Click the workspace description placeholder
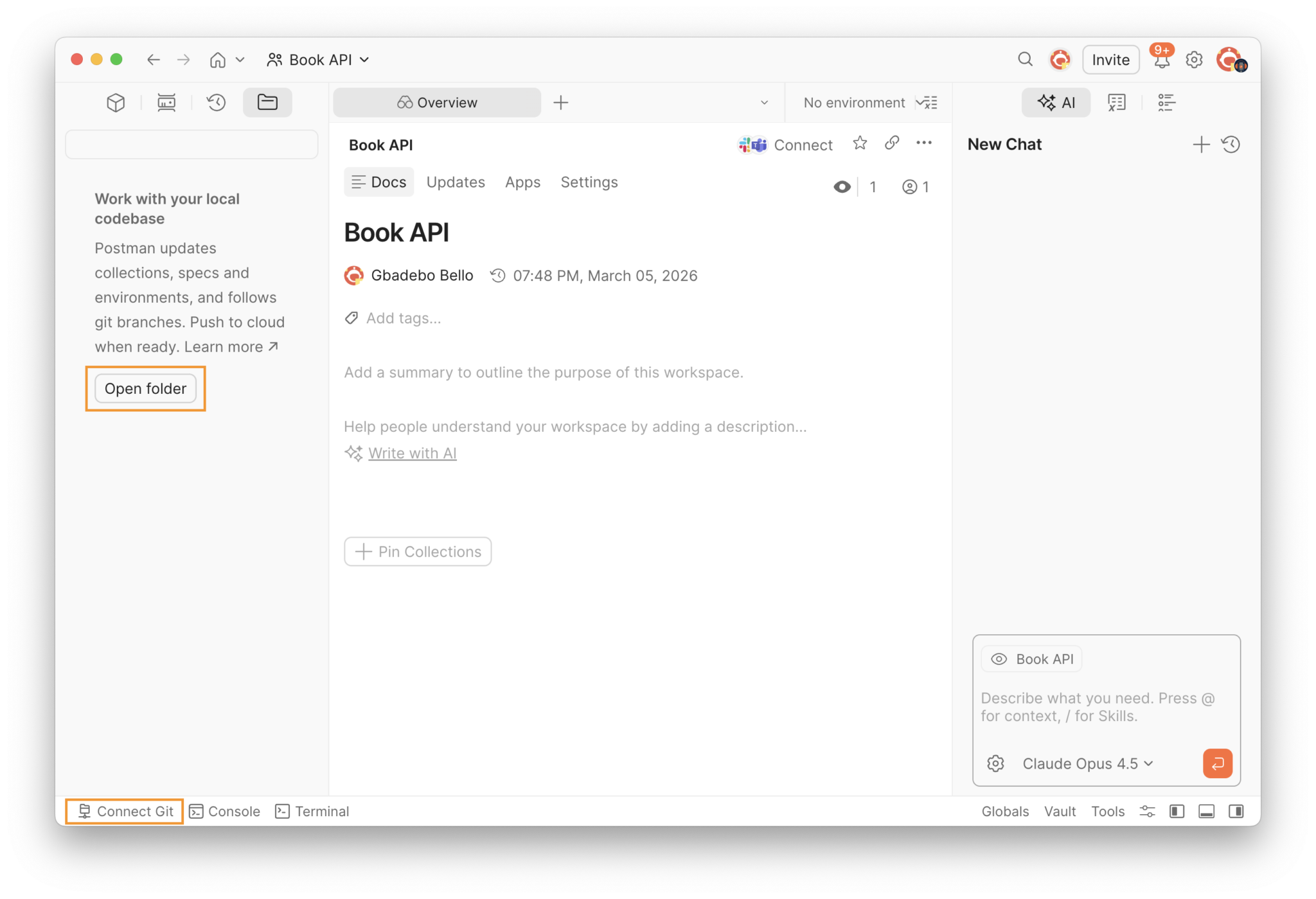The width and height of the screenshot is (1316, 899). coord(575,427)
